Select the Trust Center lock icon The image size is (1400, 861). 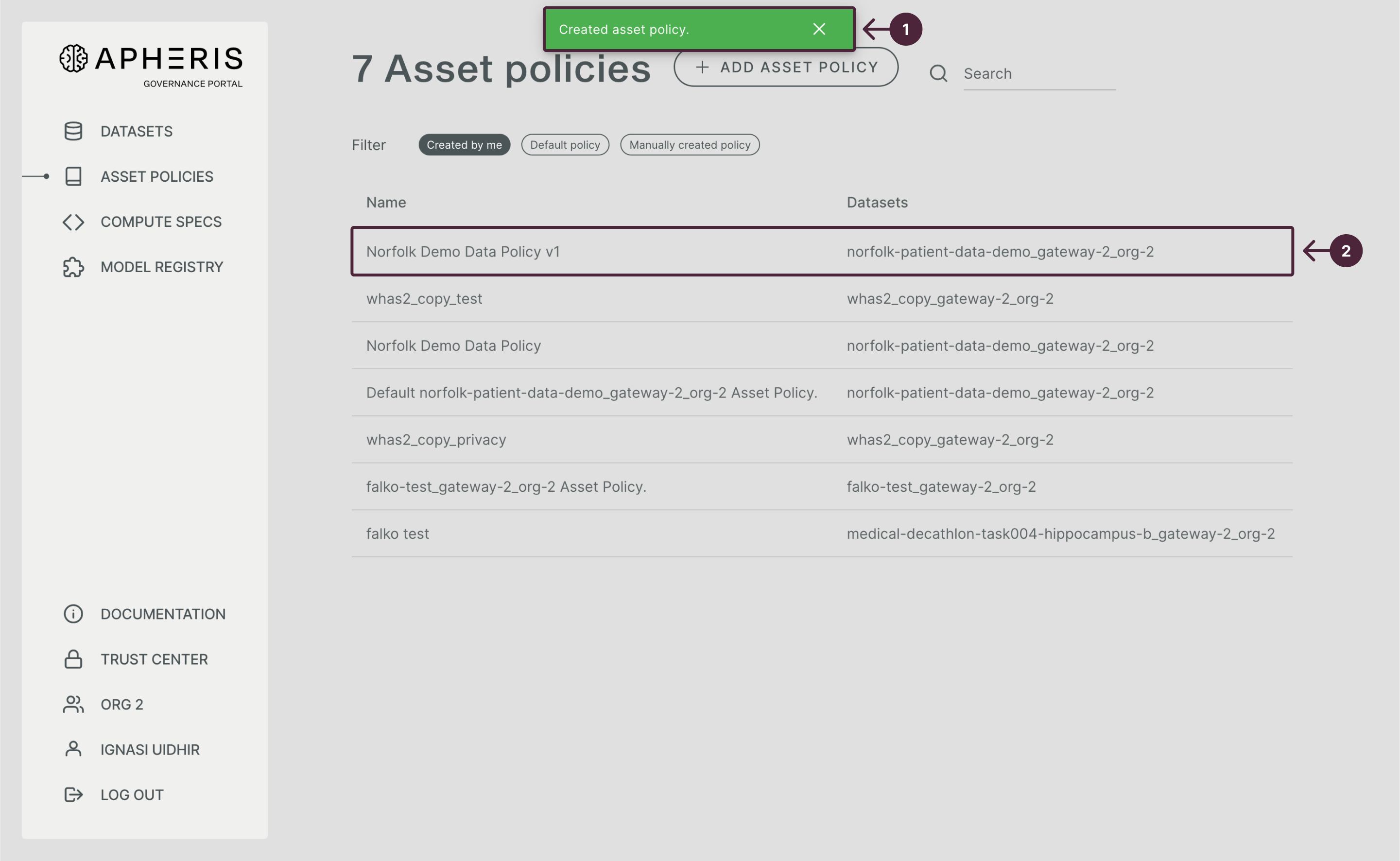coord(73,659)
